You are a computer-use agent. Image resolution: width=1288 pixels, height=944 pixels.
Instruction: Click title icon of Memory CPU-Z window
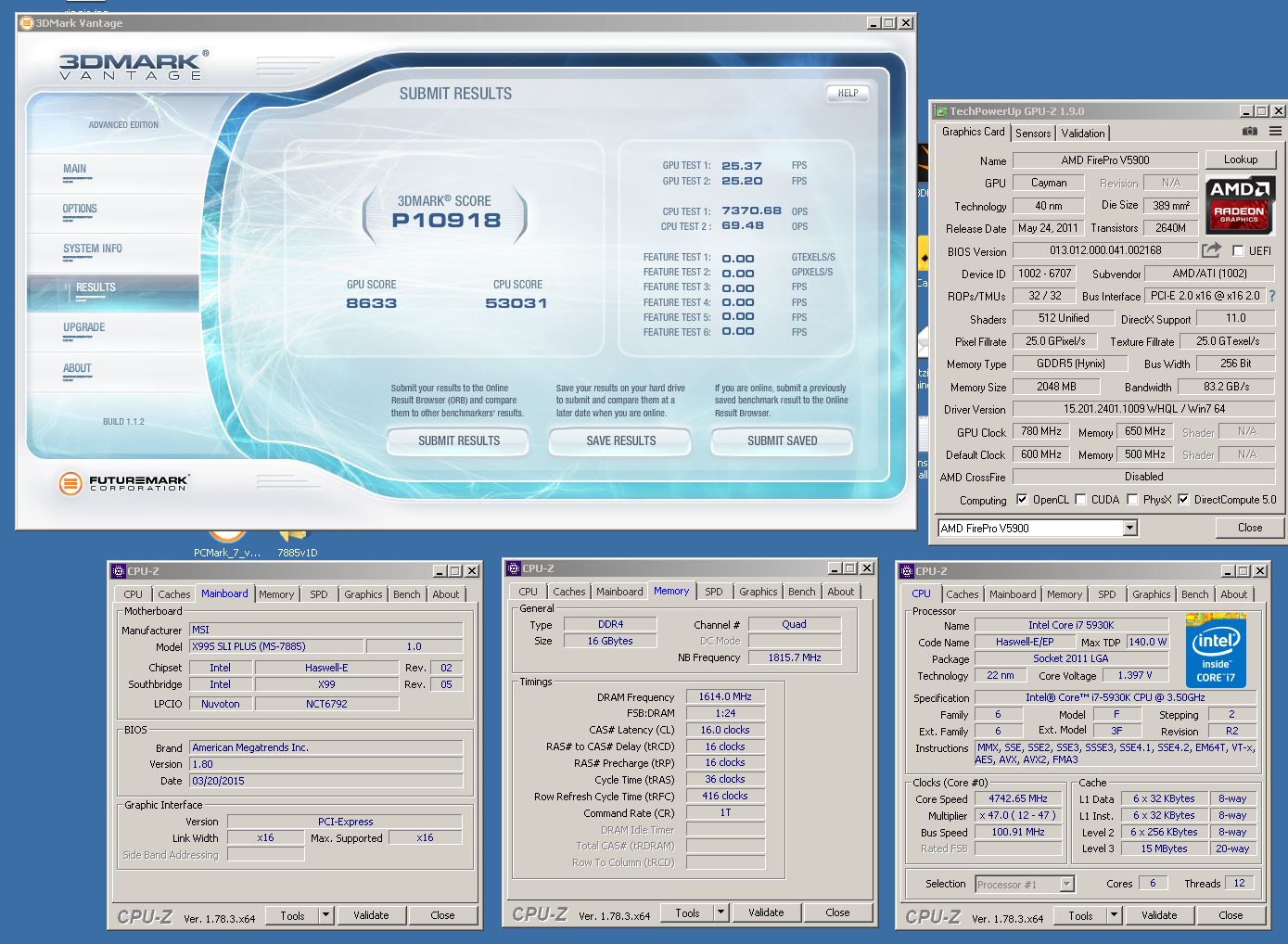tap(513, 568)
